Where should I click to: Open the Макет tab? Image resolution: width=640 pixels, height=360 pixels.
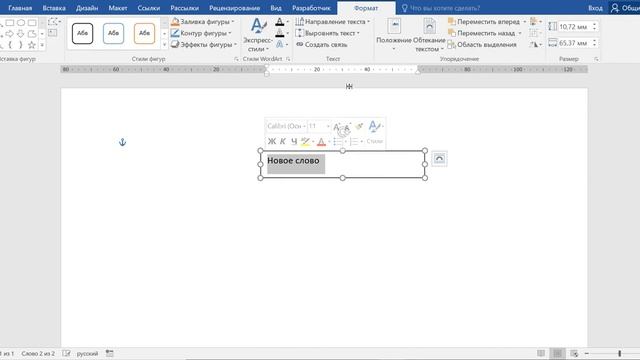pos(118,8)
